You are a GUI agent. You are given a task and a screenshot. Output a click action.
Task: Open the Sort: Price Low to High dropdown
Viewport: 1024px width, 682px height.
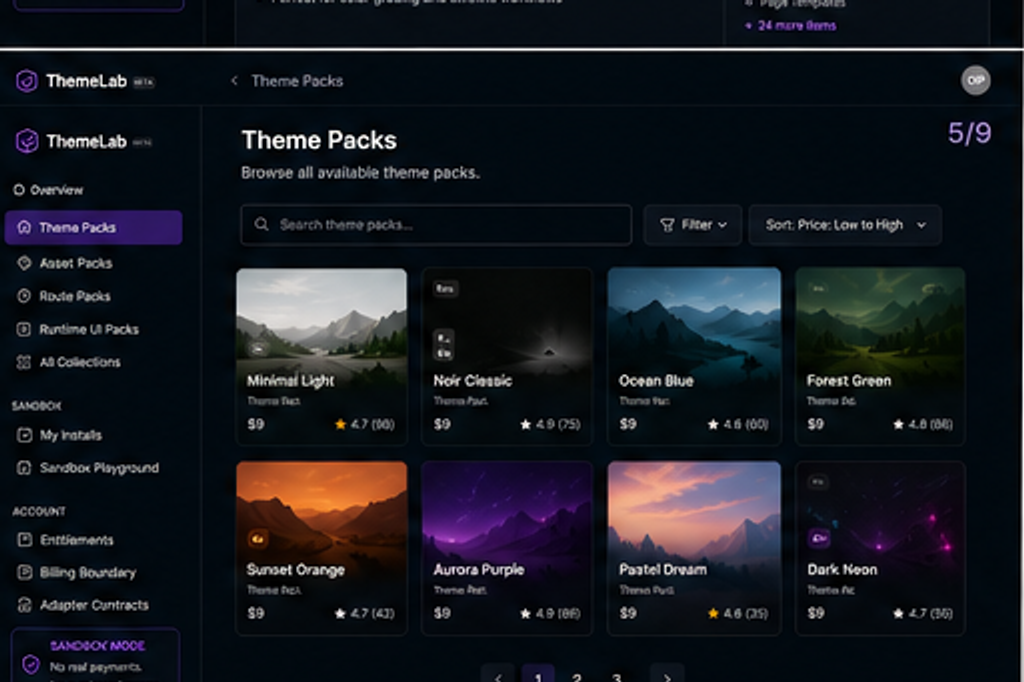845,225
